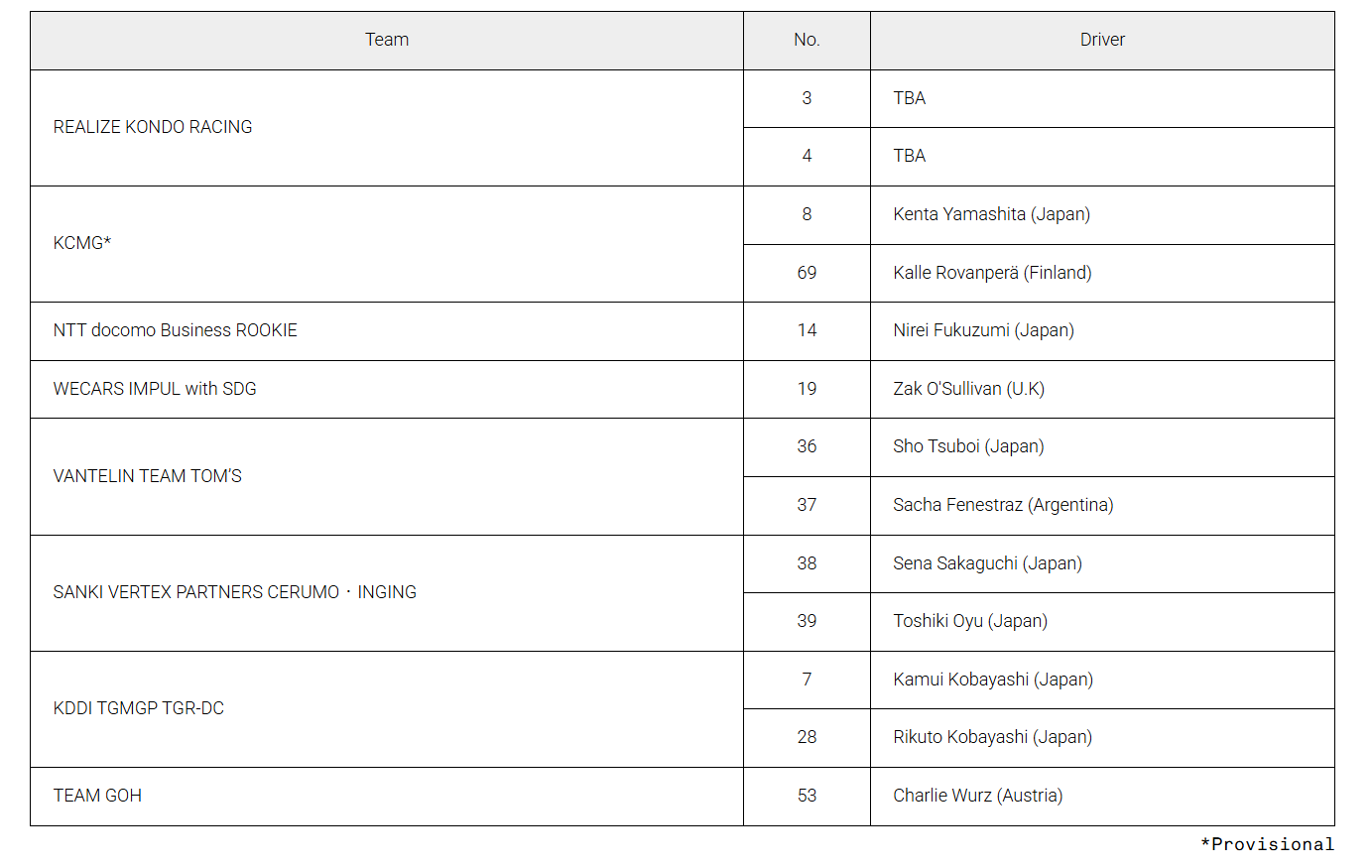Image resolution: width=1372 pixels, height=868 pixels.
Task: Click the Driver column header
Action: click(x=1102, y=40)
